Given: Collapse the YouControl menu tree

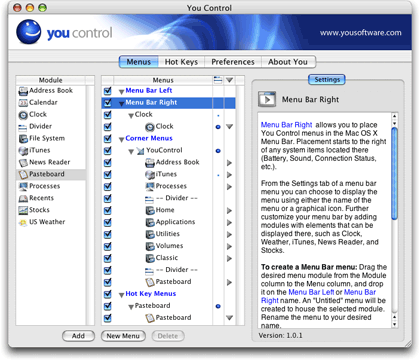Looking at the screenshot, I should 131,151.
